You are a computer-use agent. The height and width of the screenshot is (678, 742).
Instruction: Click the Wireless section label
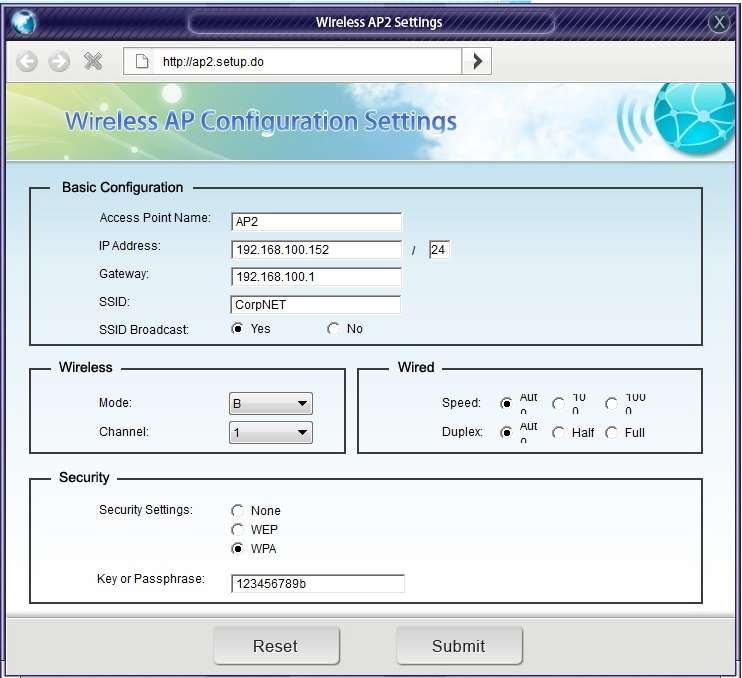pyautogui.click(x=86, y=367)
